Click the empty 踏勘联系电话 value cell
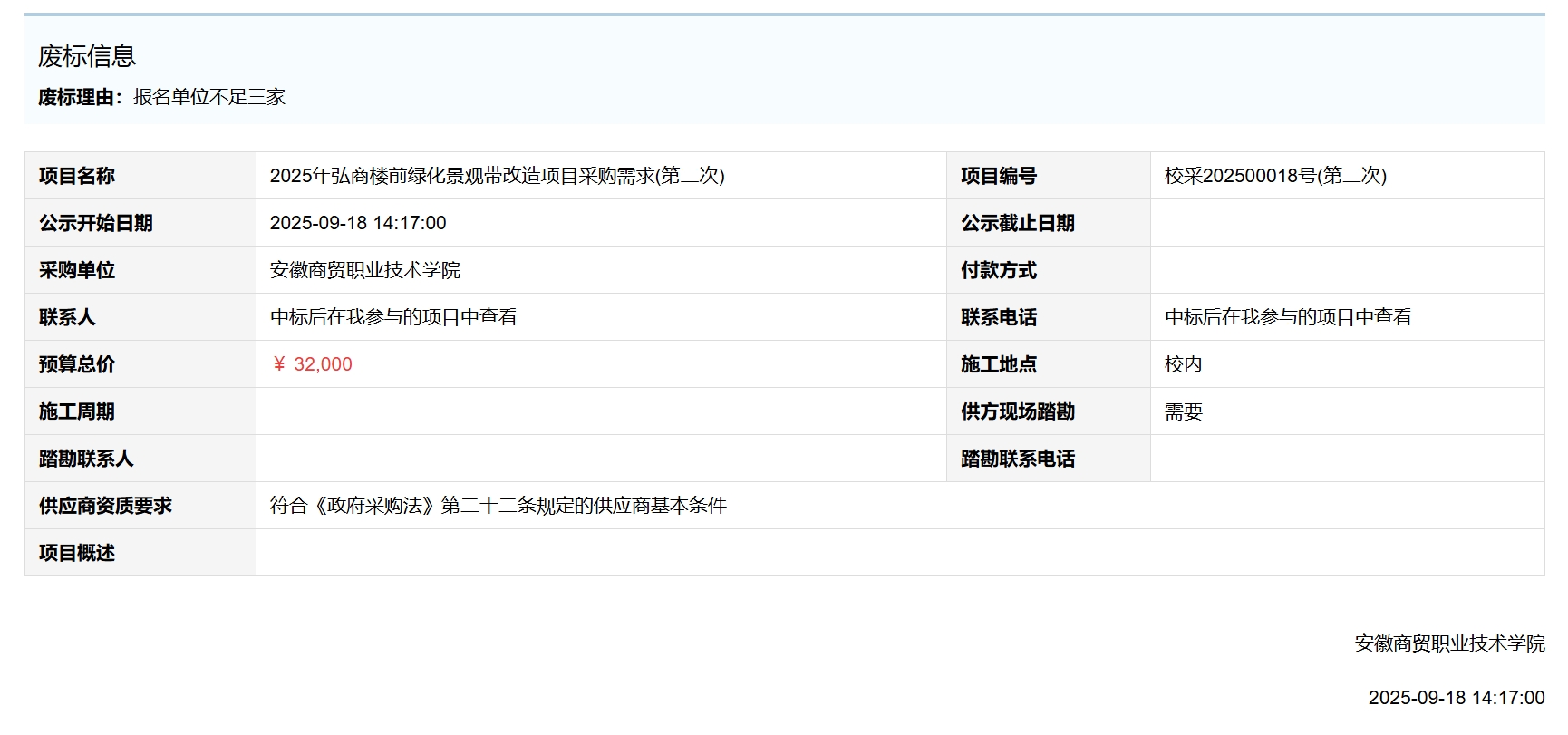The image size is (1568, 735). coord(1347,459)
